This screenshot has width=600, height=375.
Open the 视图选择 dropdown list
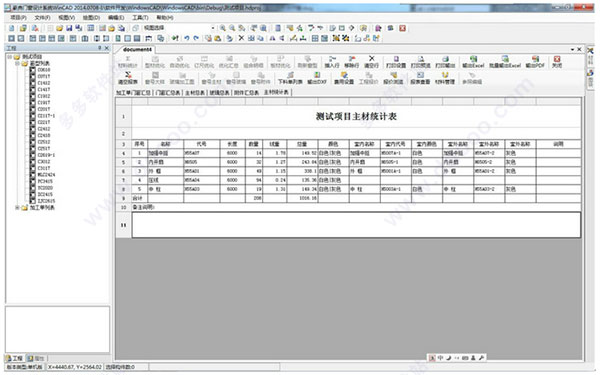pyautogui.click(x=213, y=28)
